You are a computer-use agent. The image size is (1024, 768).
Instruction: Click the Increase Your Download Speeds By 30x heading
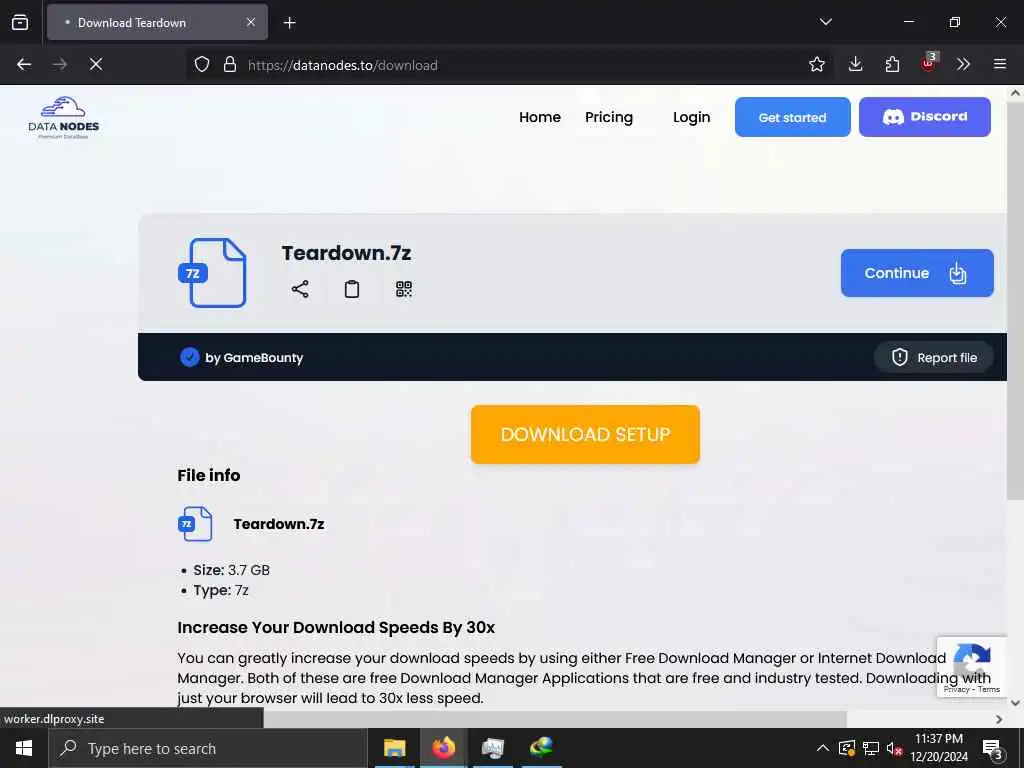pyautogui.click(x=336, y=627)
